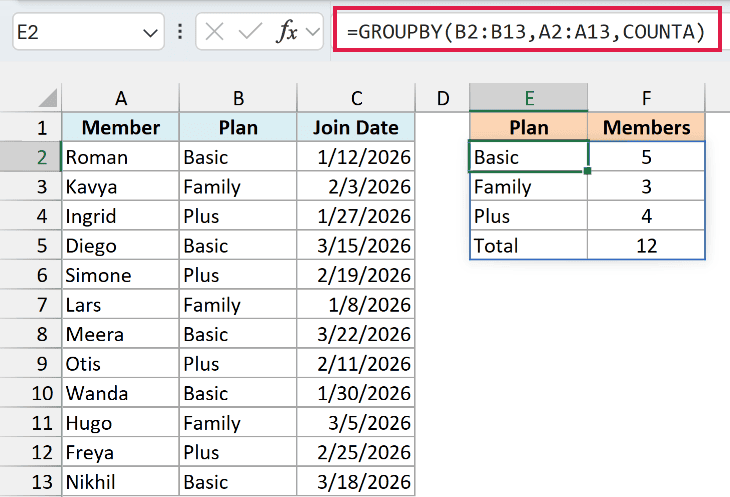Click the Select All corner triangle
Screen dimensions: 730x497
click(x=48, y=98)
